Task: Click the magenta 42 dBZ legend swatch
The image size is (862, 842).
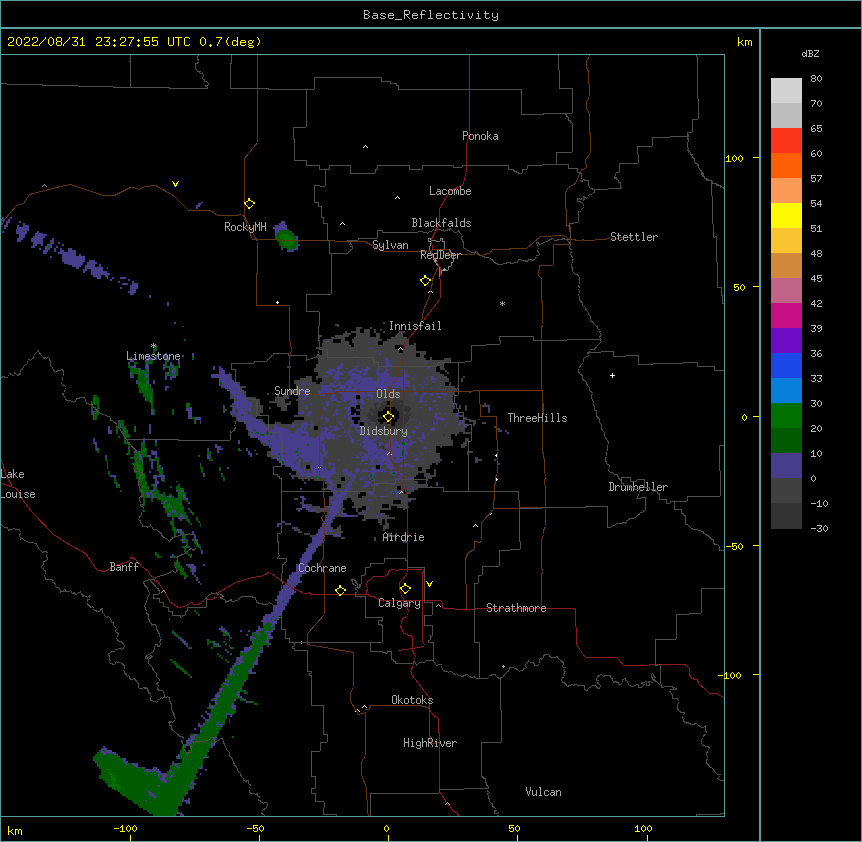Action: pyautogui.click(x=786, y=315)
